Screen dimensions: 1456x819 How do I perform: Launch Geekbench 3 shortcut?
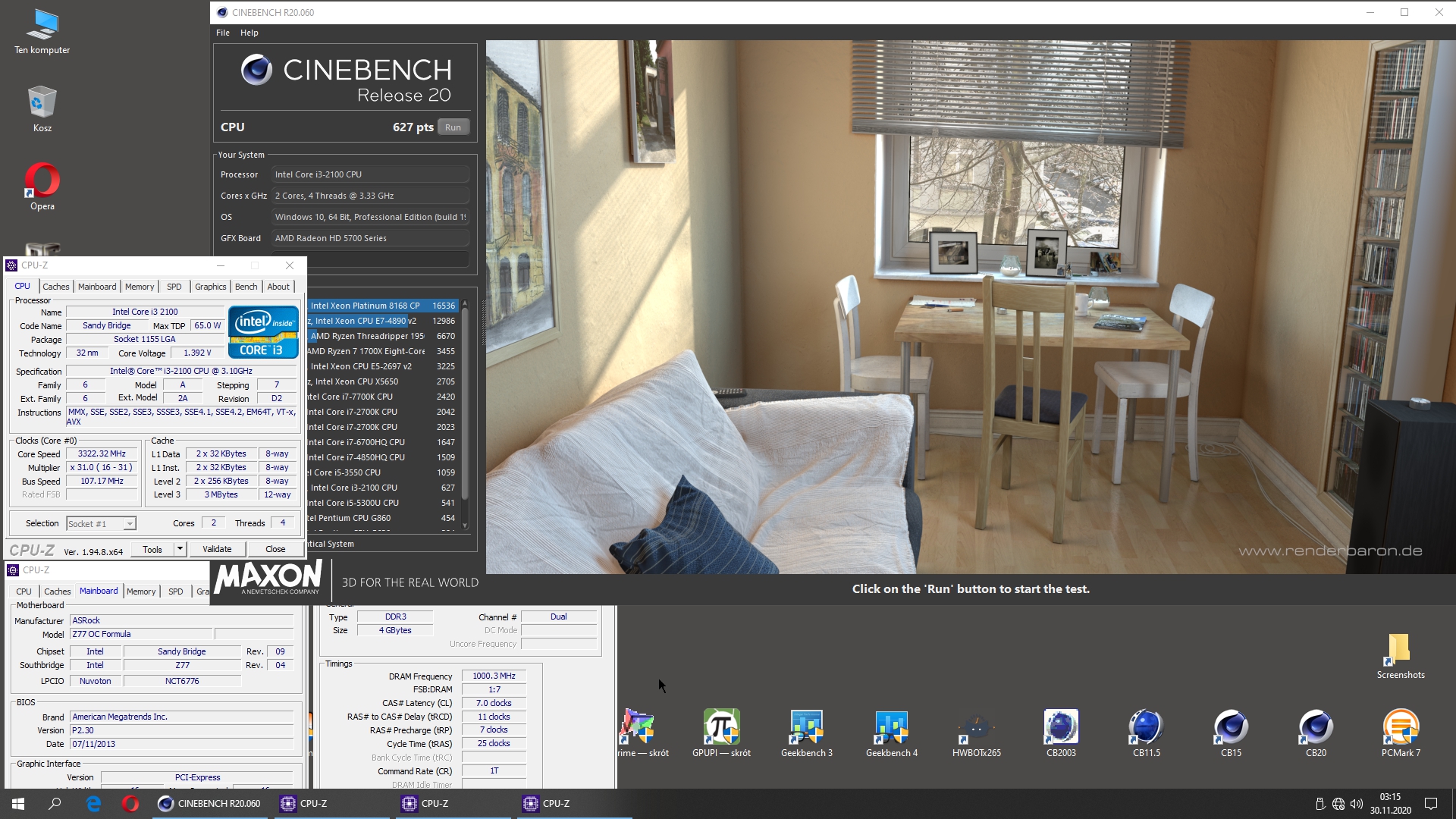pyautogui.click(x=806, y=733)
